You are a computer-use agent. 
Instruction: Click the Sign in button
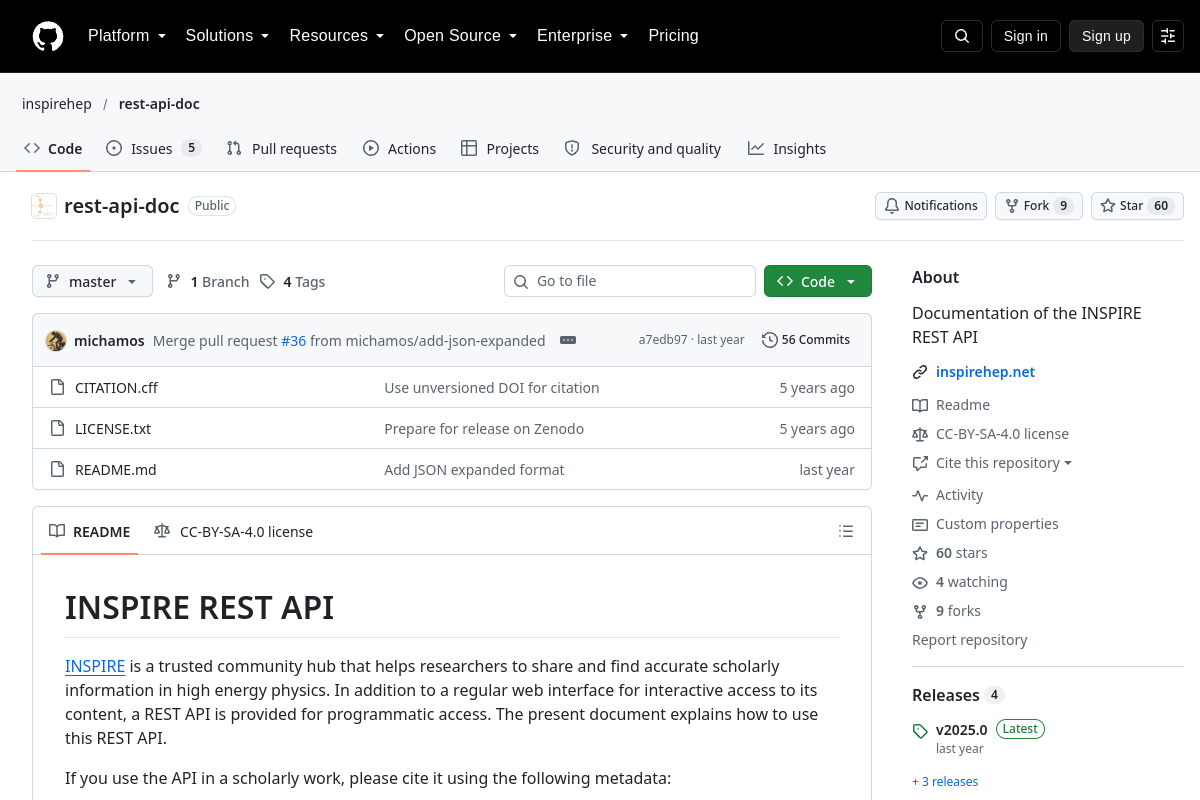1026,36
